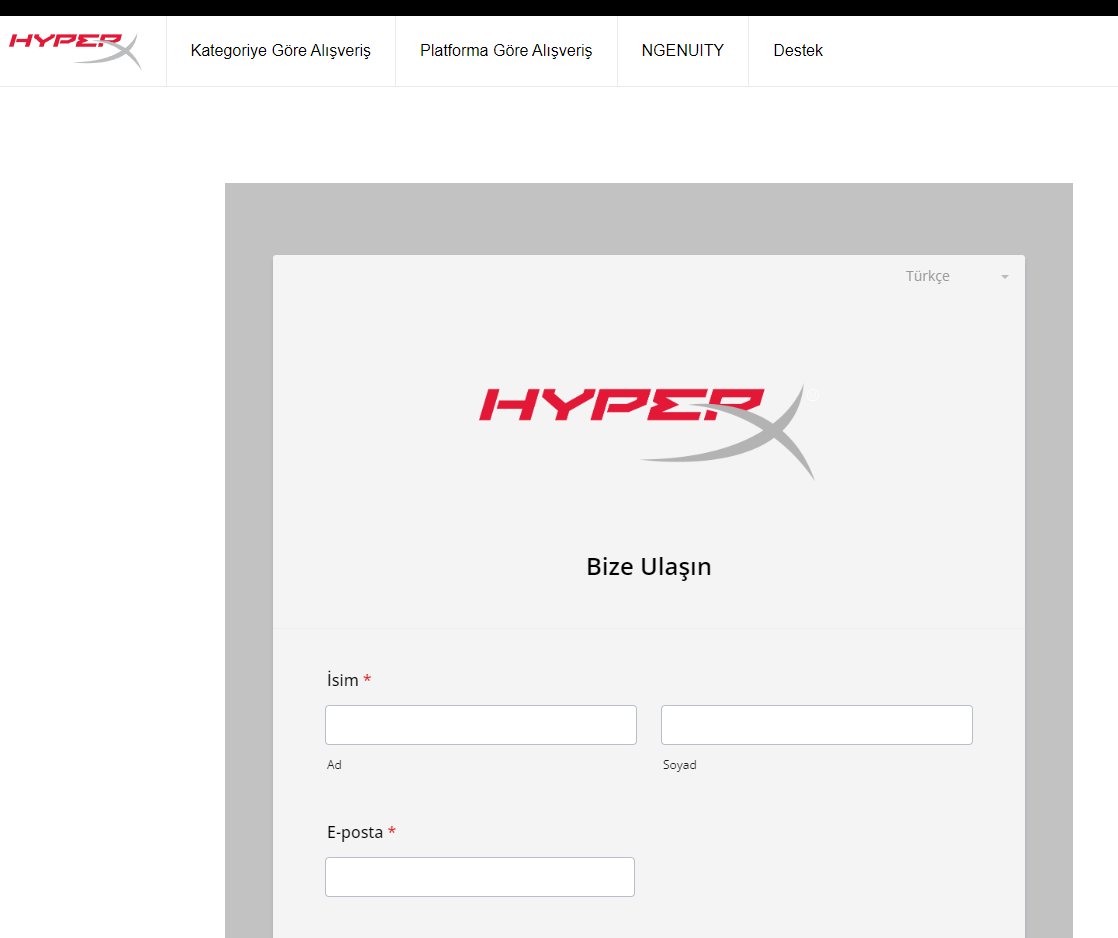Open the Destek menu
Viewport: 1118px width, 938px height.
click(x=798, y=51)
